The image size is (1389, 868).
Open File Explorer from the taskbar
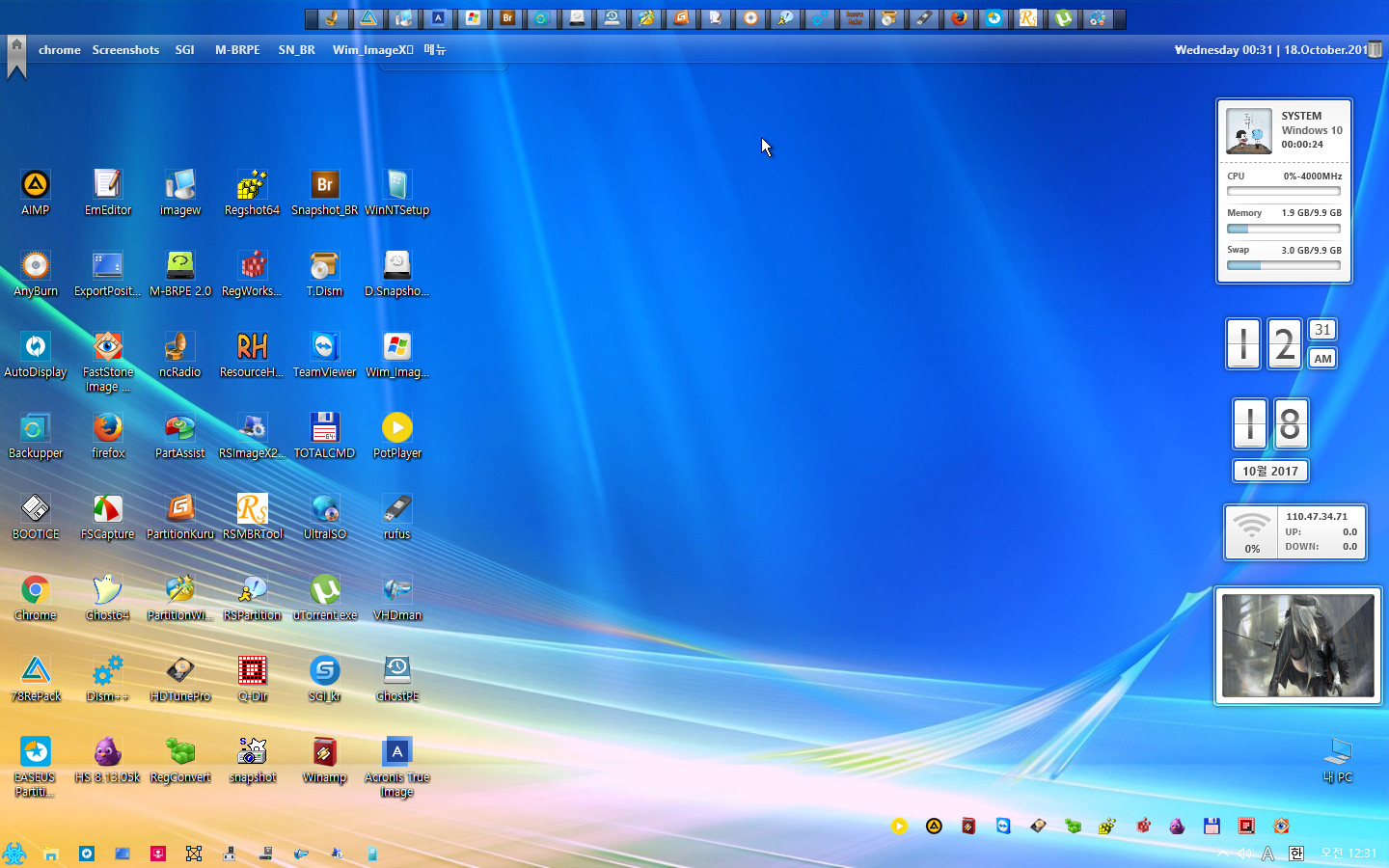tap(50, 854)
